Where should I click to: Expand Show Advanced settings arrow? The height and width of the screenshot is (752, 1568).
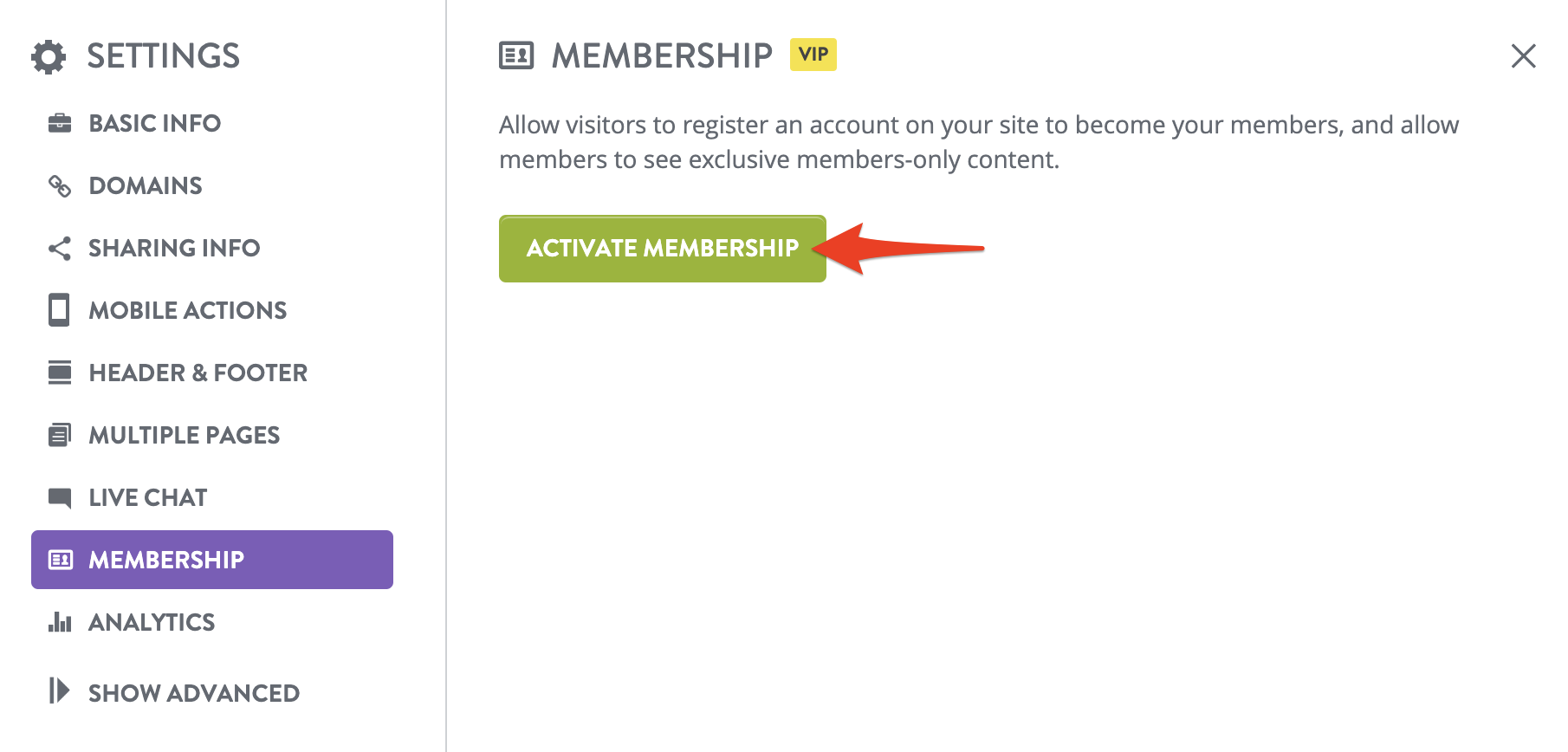(59, 691)
